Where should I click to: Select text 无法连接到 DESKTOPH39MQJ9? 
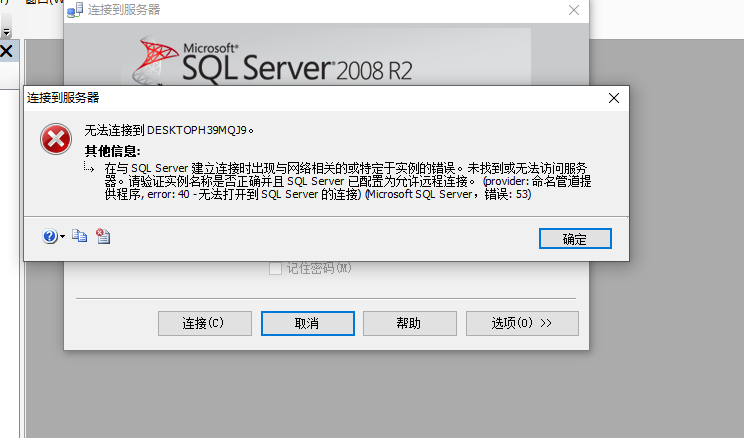coord(169,130)
